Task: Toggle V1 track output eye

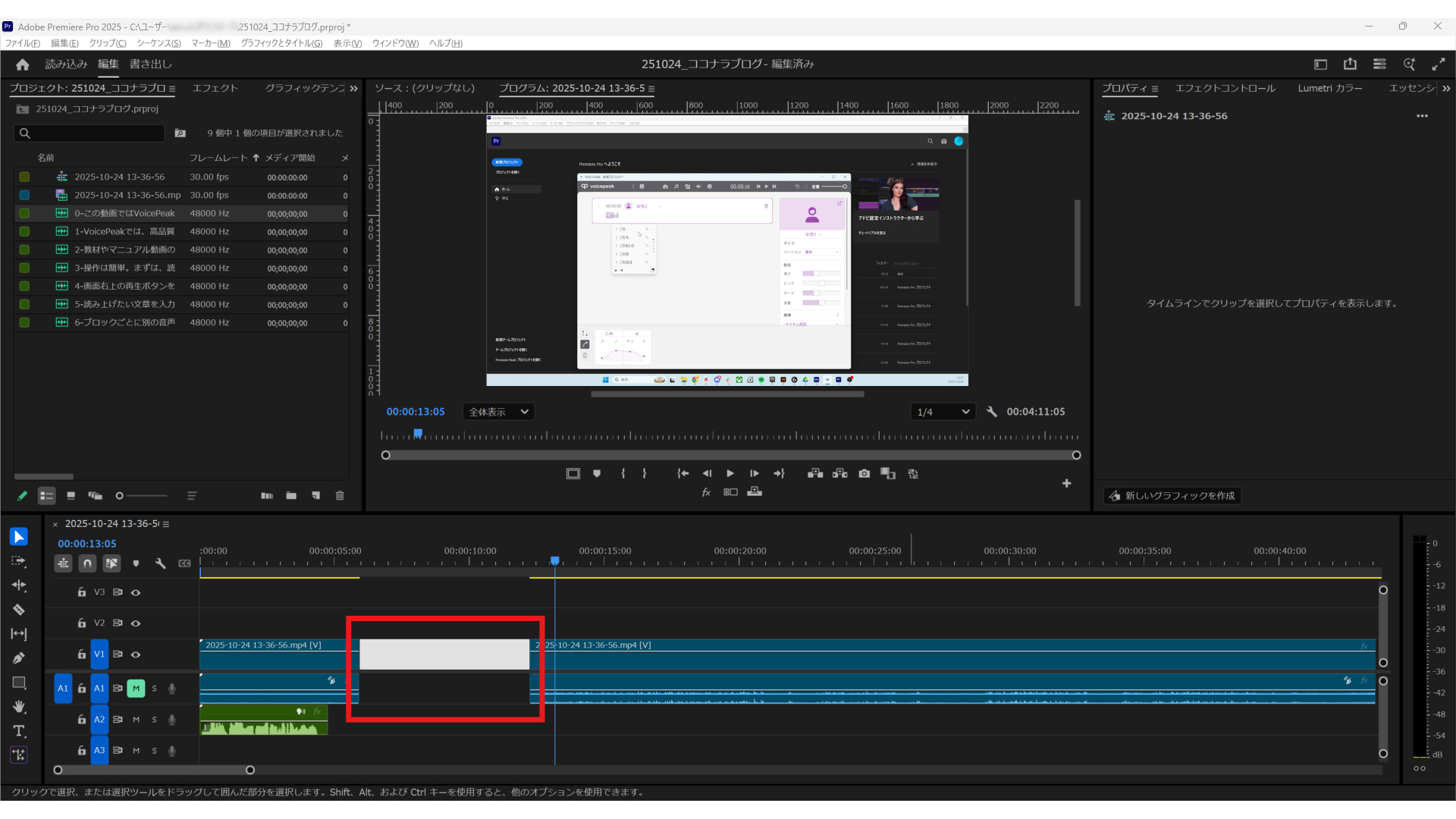Action: 136,654
